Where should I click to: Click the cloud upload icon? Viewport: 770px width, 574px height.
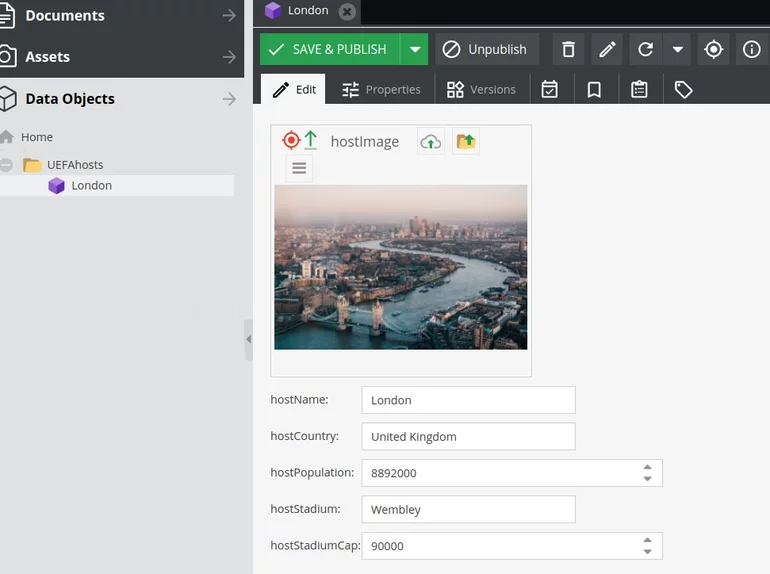coord(431,141)
